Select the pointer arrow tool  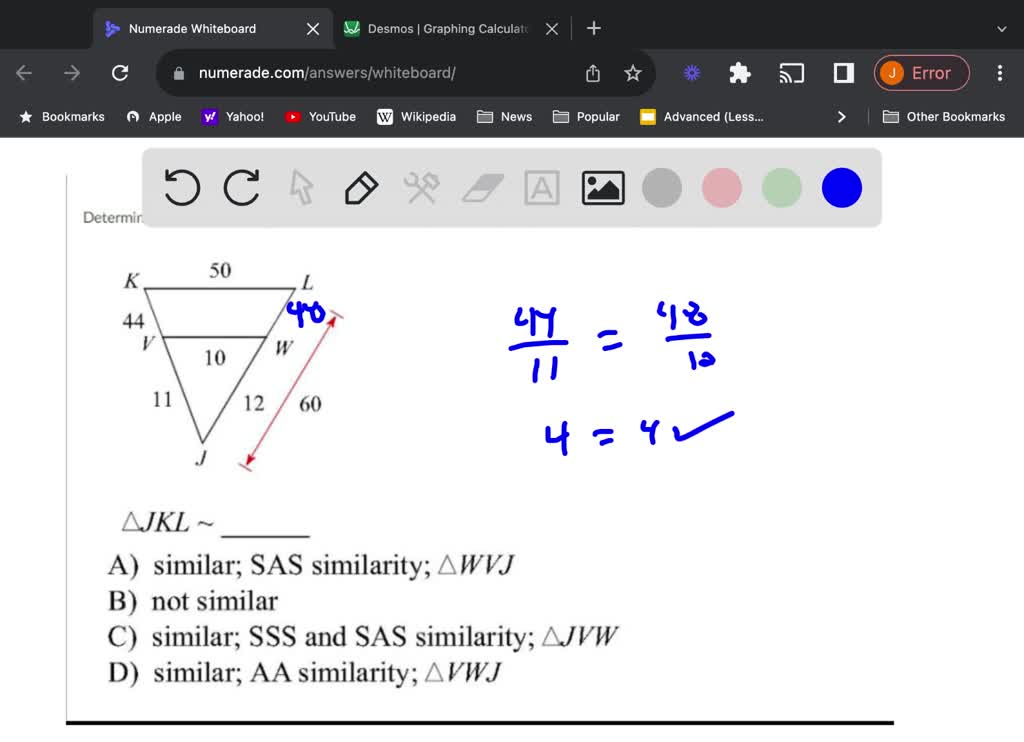click(x=301, y=187)
